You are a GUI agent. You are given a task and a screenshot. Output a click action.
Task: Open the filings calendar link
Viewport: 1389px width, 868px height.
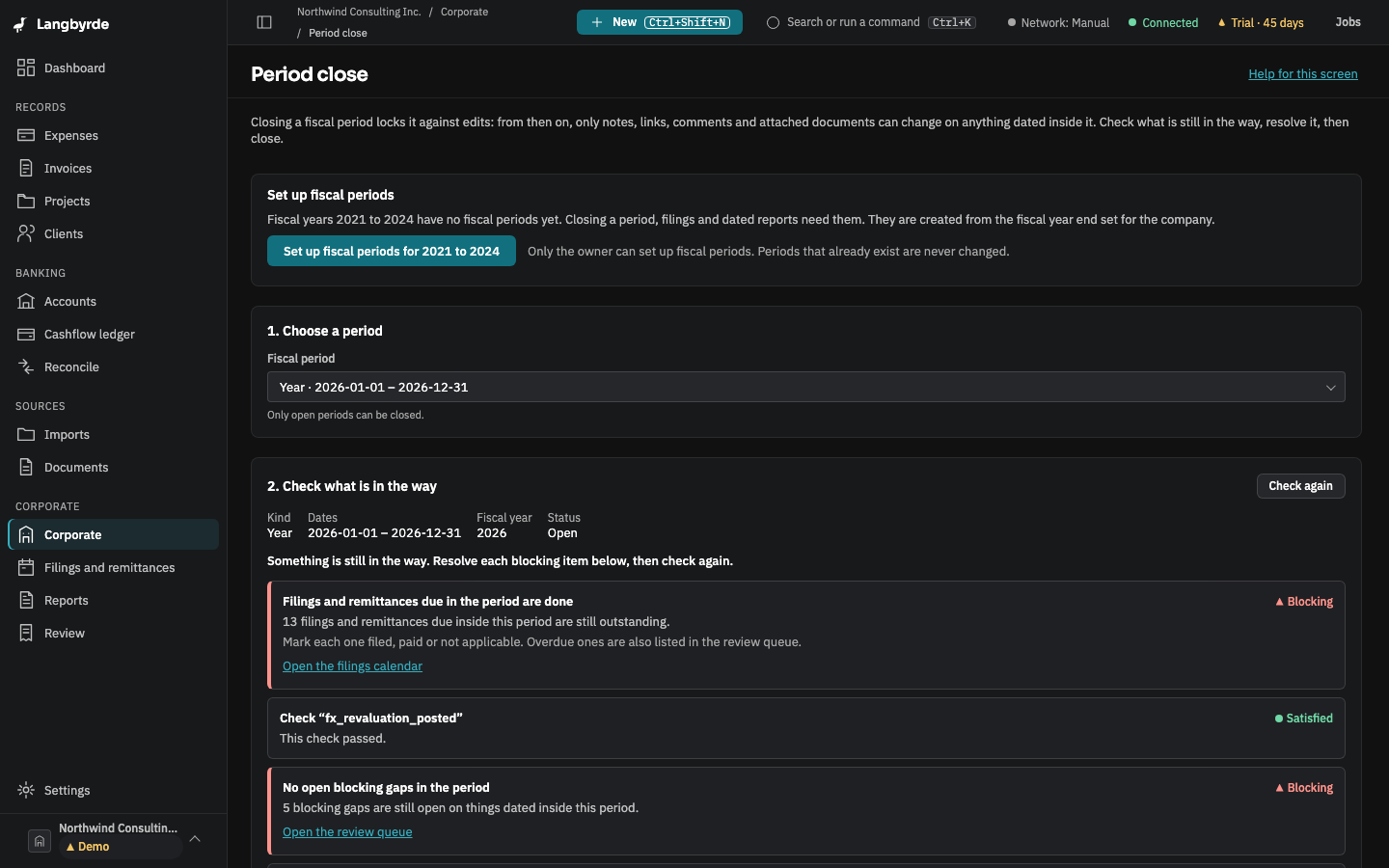pos(352,665)
